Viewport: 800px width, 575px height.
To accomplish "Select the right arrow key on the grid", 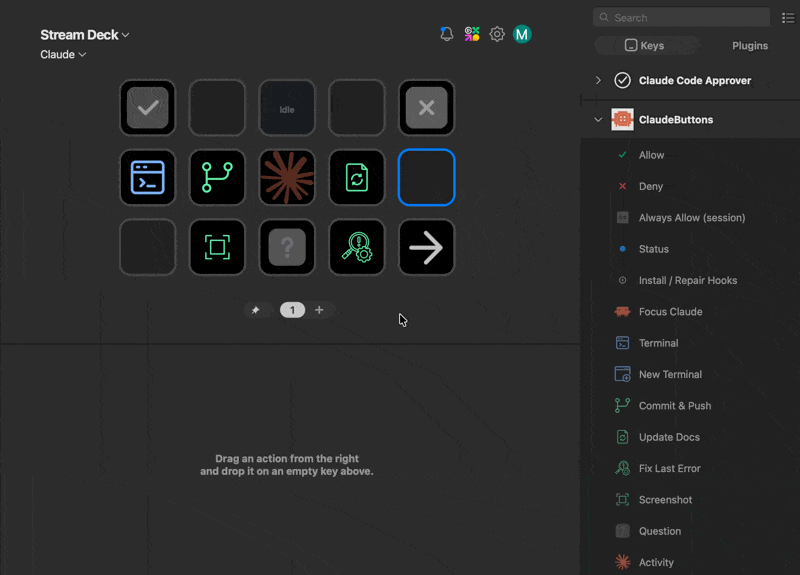I will (x=427, y=247).
